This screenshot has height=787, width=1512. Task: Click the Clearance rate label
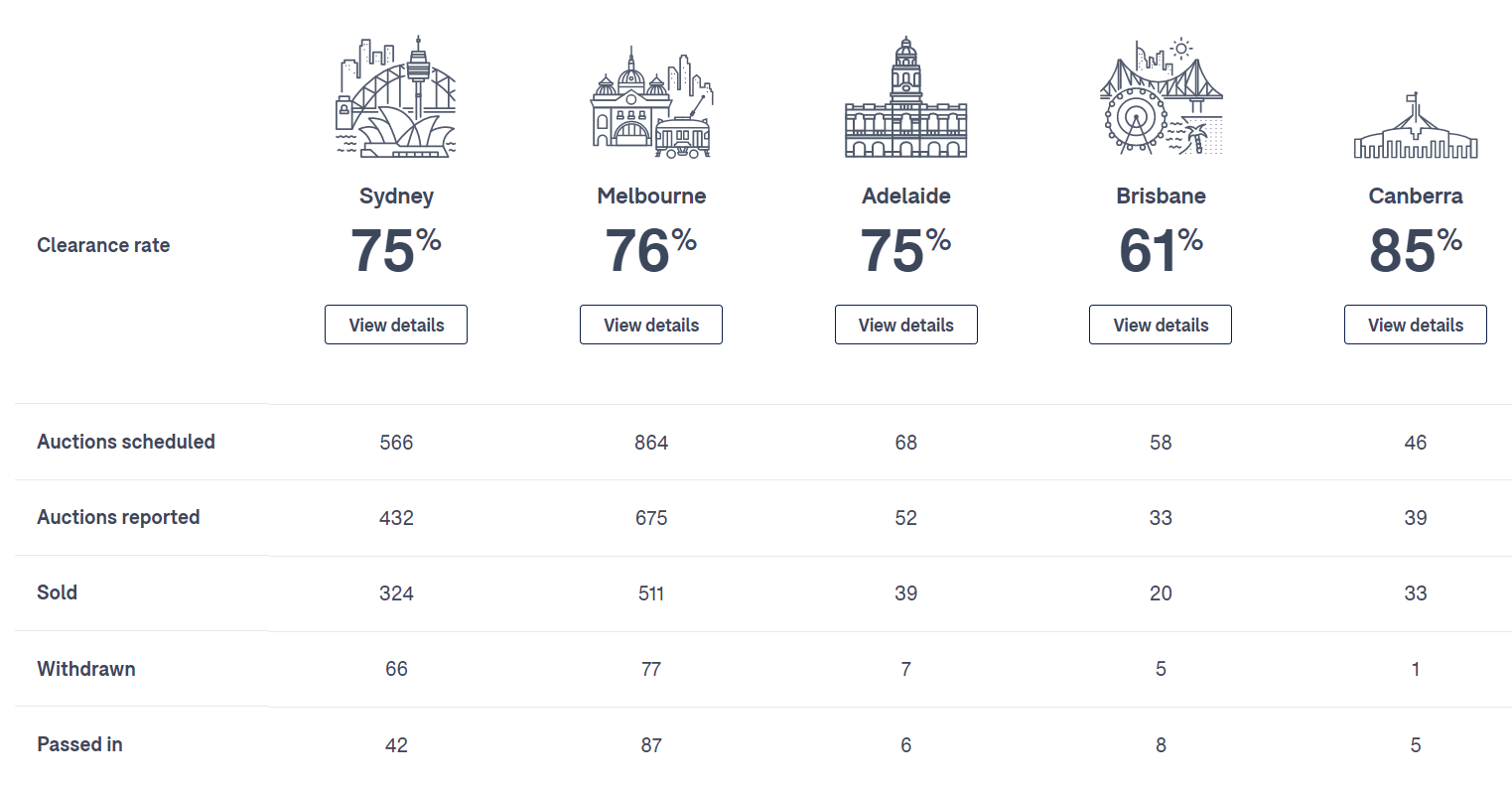click(103, 245)
